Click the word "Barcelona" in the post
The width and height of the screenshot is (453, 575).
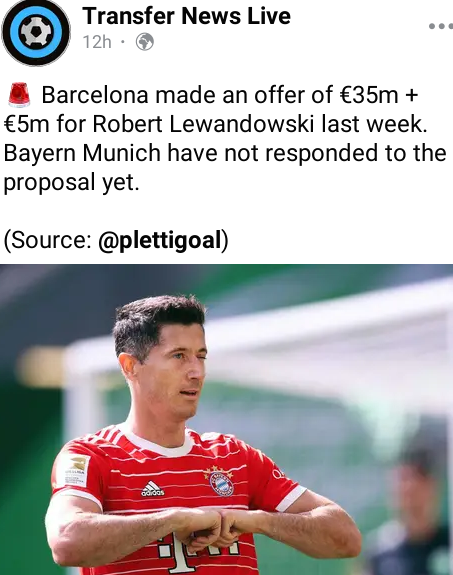(x=95, y=95)
